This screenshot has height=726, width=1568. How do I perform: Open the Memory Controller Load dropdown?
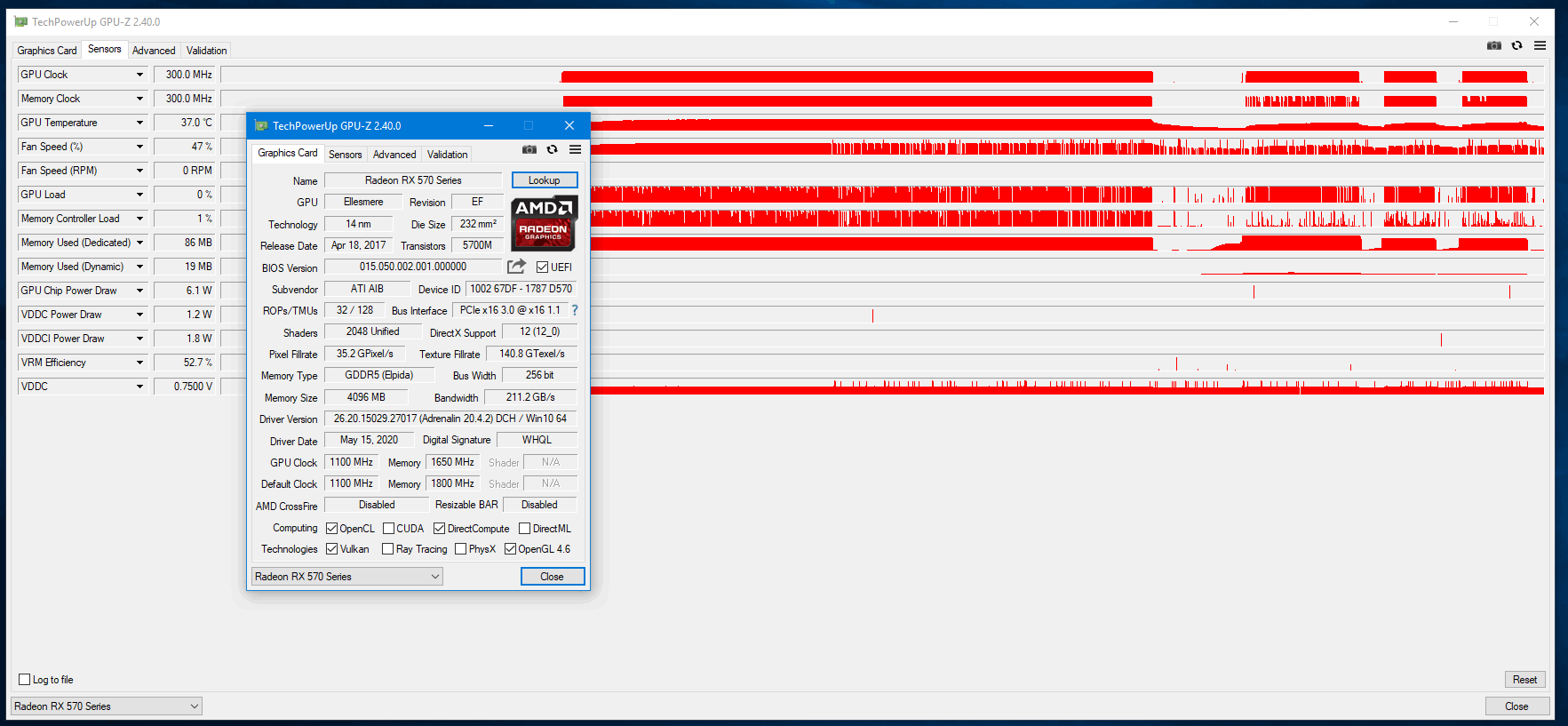(x=139, y=219)
